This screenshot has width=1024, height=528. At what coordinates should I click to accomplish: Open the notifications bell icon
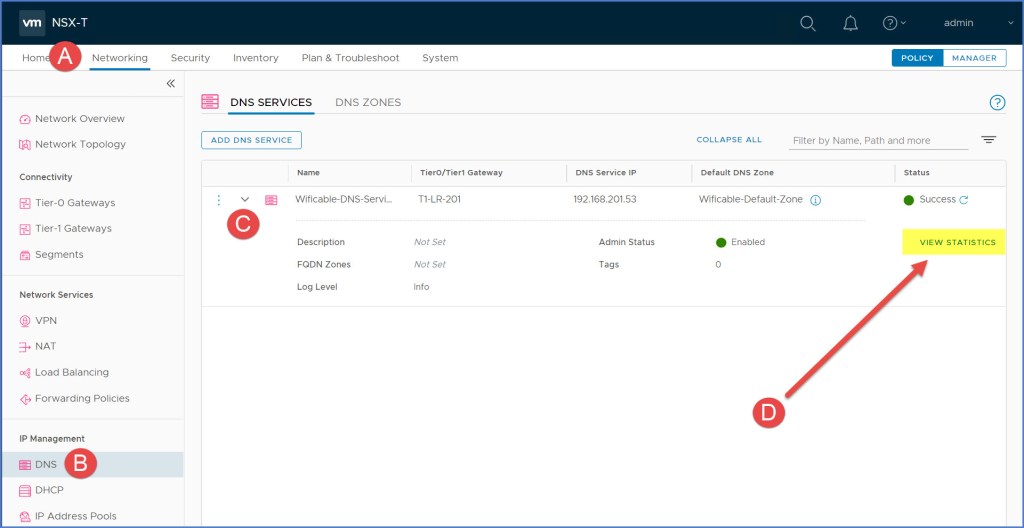[850, 23]
